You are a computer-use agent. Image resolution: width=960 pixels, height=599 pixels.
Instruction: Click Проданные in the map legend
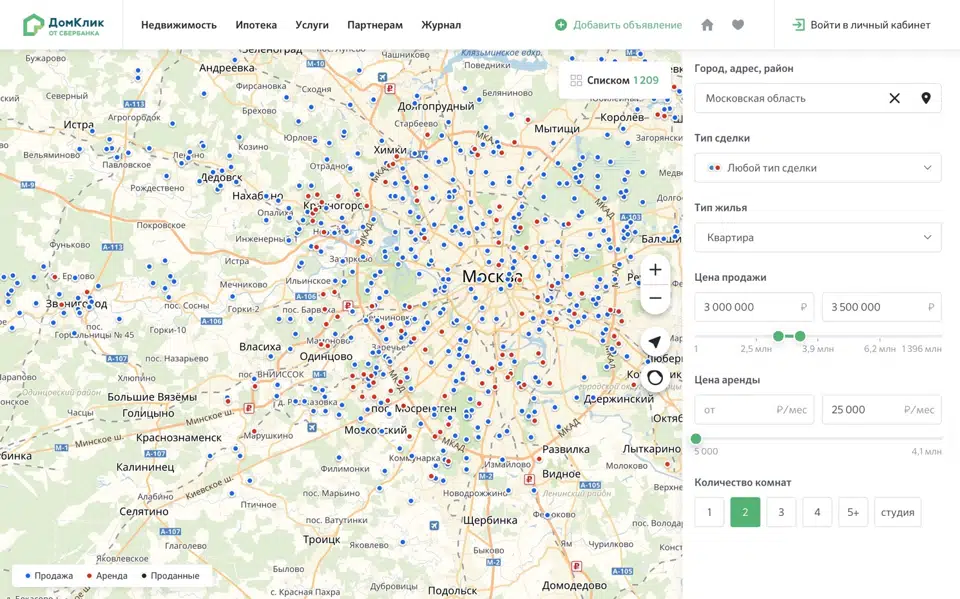coord(170,576)
